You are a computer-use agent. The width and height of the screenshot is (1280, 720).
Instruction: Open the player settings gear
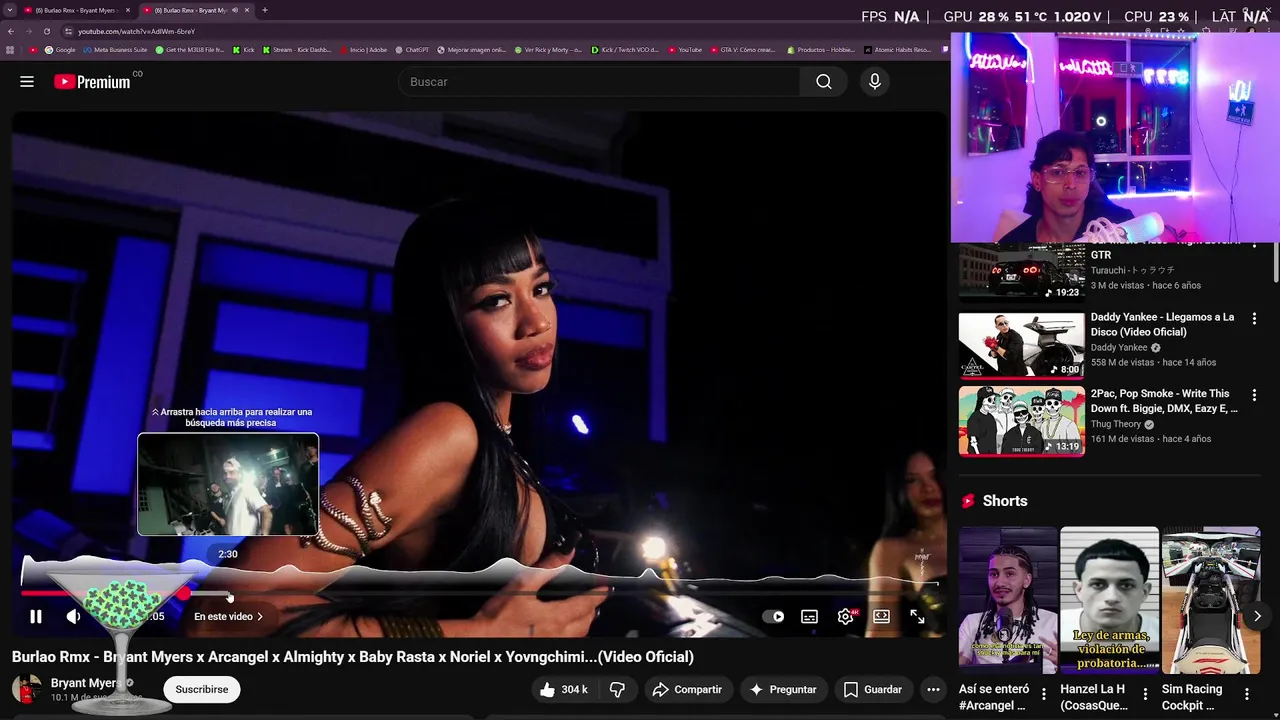(846, 617)
